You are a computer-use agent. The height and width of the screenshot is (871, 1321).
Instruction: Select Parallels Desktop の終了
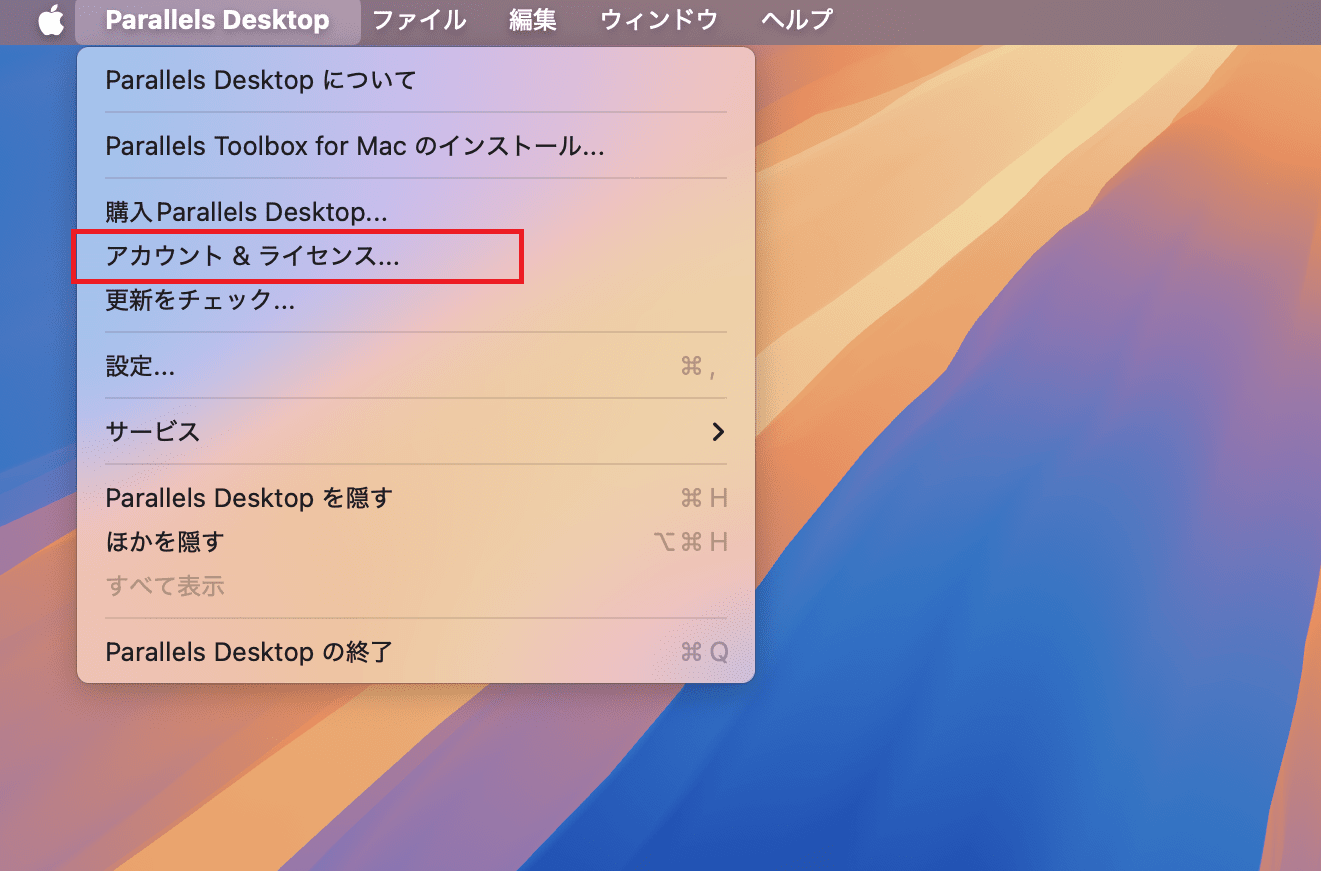416,652
